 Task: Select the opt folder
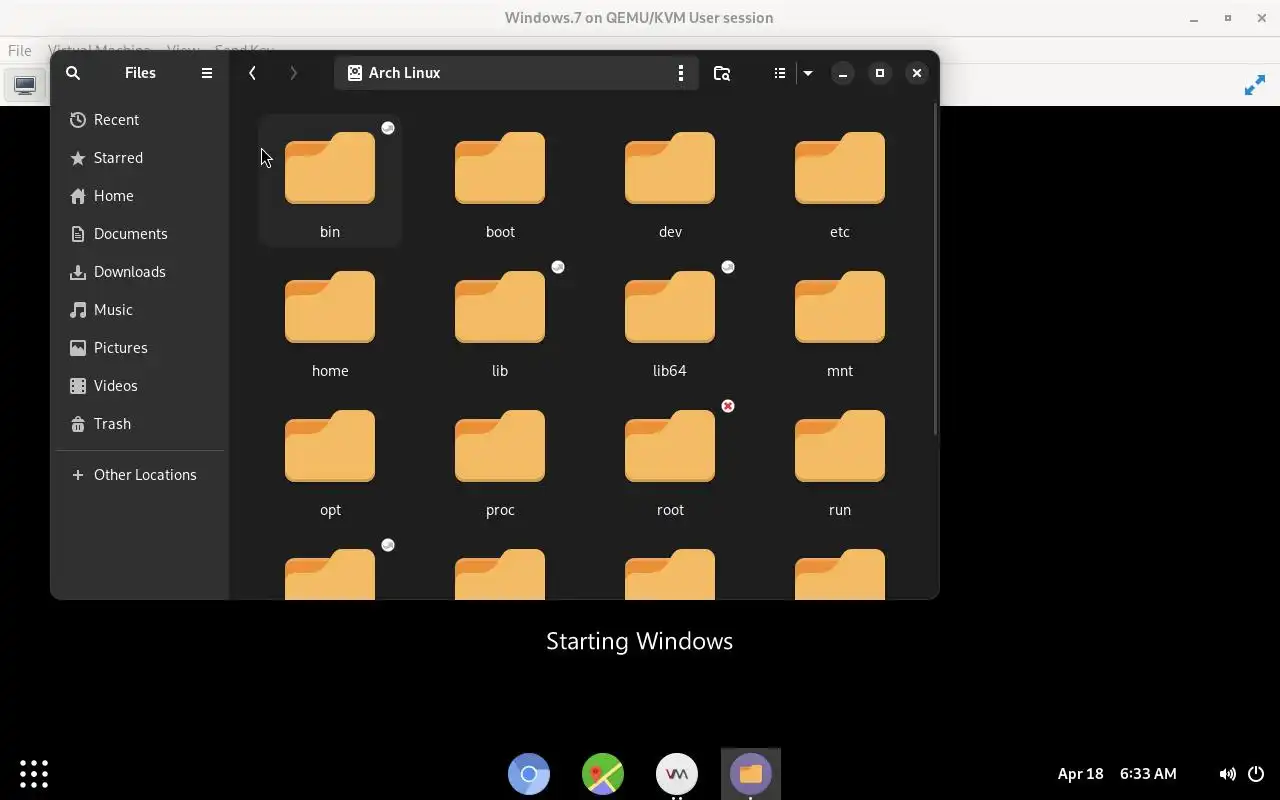(x=330, y=458)
